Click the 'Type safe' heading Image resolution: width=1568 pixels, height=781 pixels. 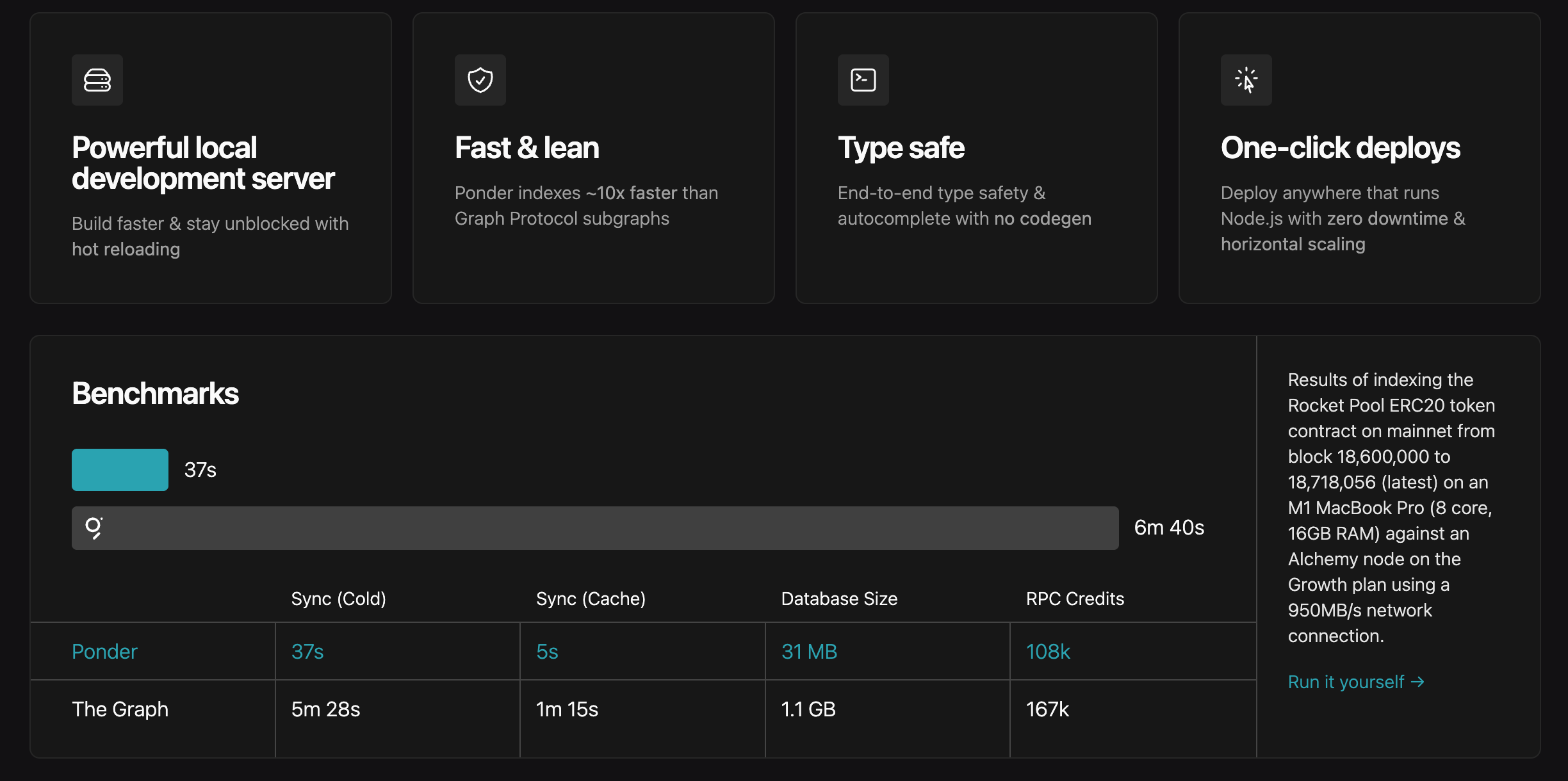click(901, 148)
